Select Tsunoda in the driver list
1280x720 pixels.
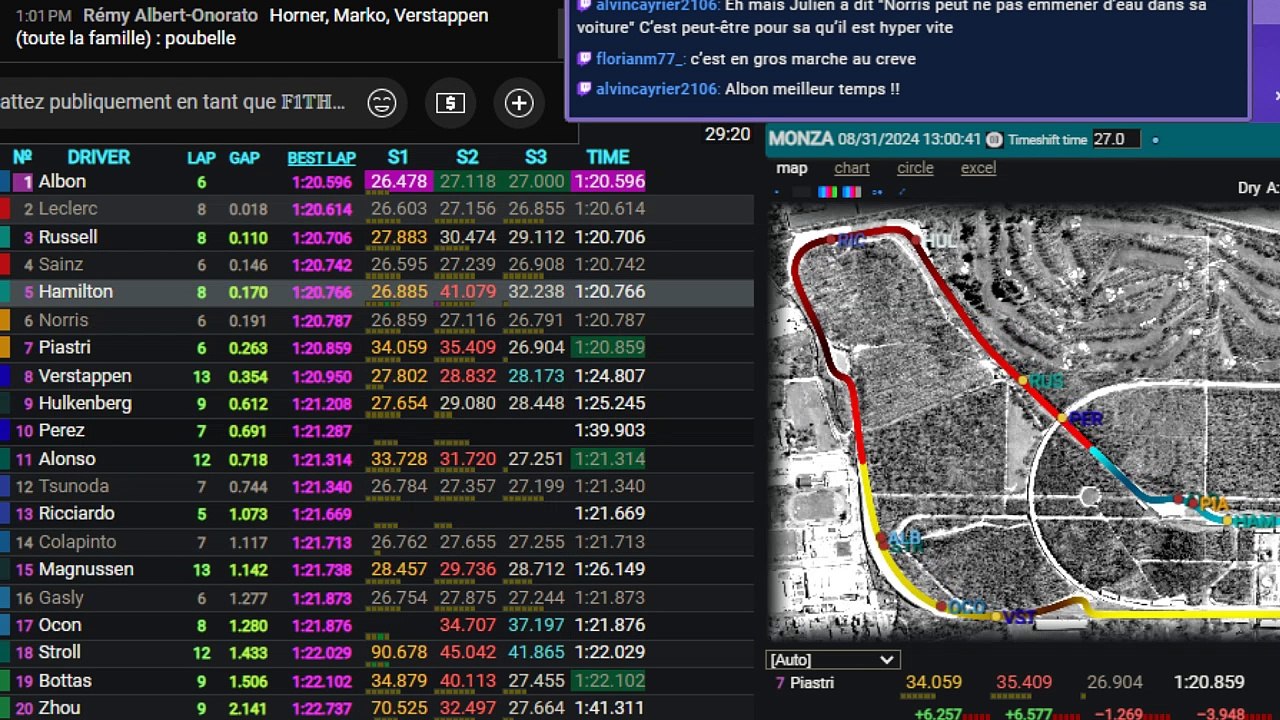(x=74, y=486)
